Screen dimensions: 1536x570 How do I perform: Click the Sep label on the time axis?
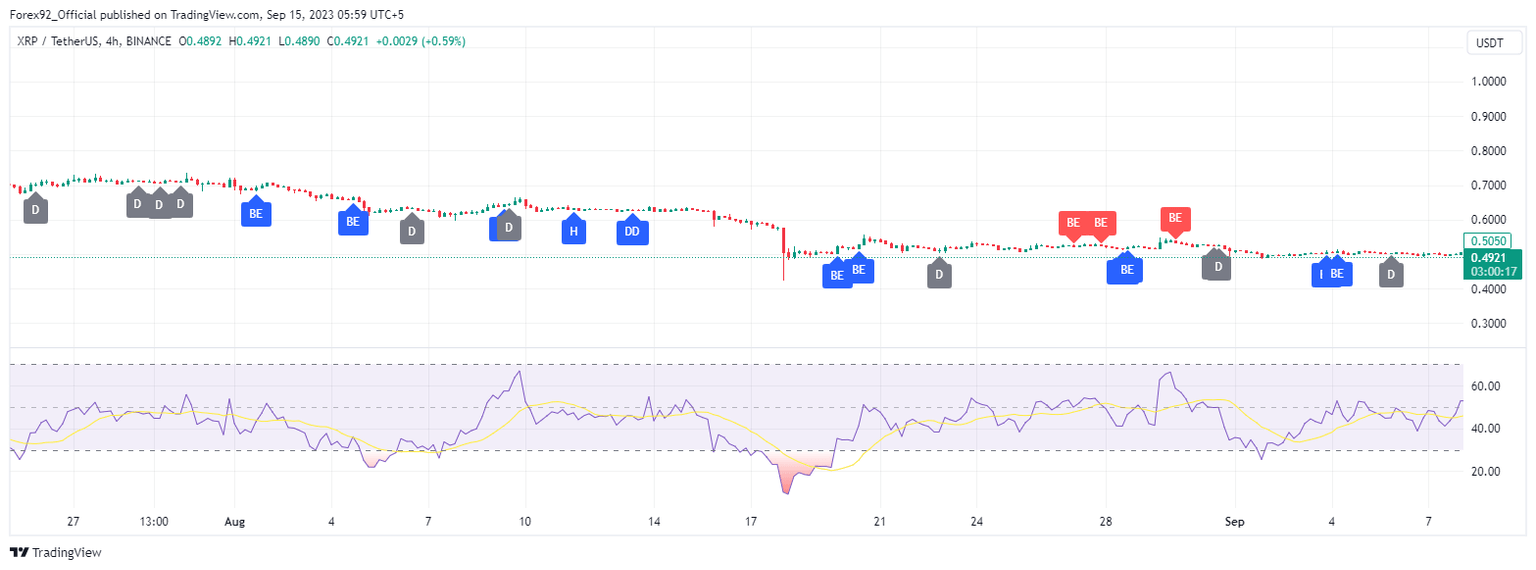click(x=1234, y=522)
